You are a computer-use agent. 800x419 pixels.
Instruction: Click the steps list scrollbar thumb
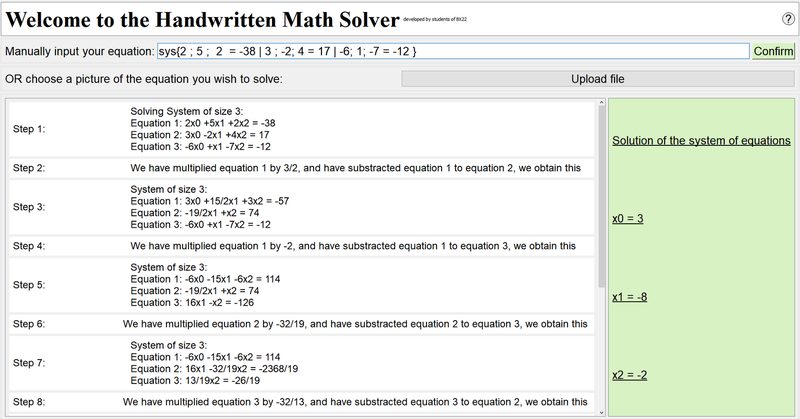point(602,196)
